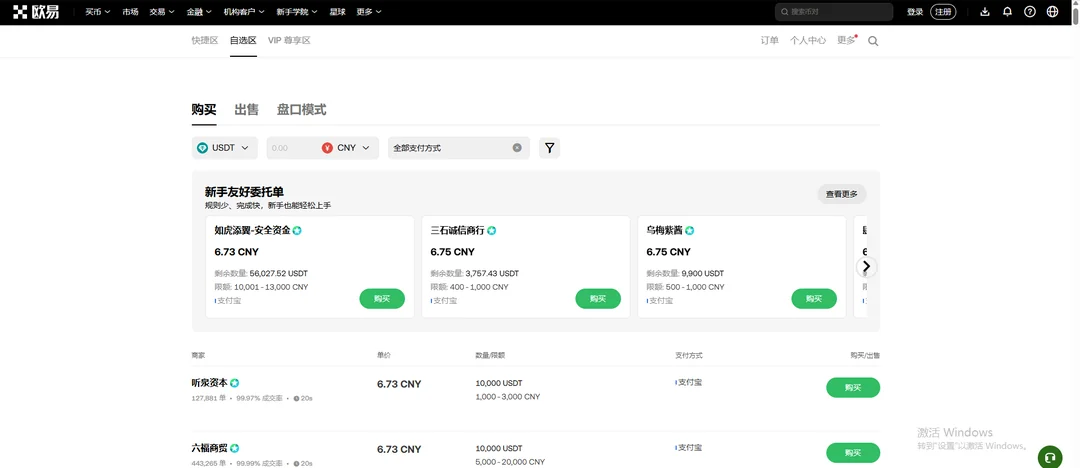Click verified badge beside 听泉资本
Screen dimensions: 1080x468
coord(235,383)
